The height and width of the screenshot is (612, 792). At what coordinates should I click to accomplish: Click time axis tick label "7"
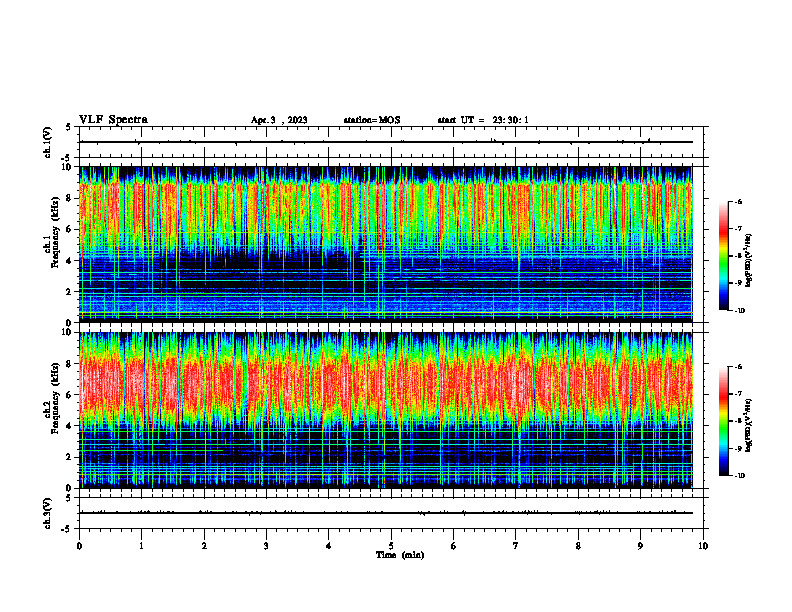516,546
